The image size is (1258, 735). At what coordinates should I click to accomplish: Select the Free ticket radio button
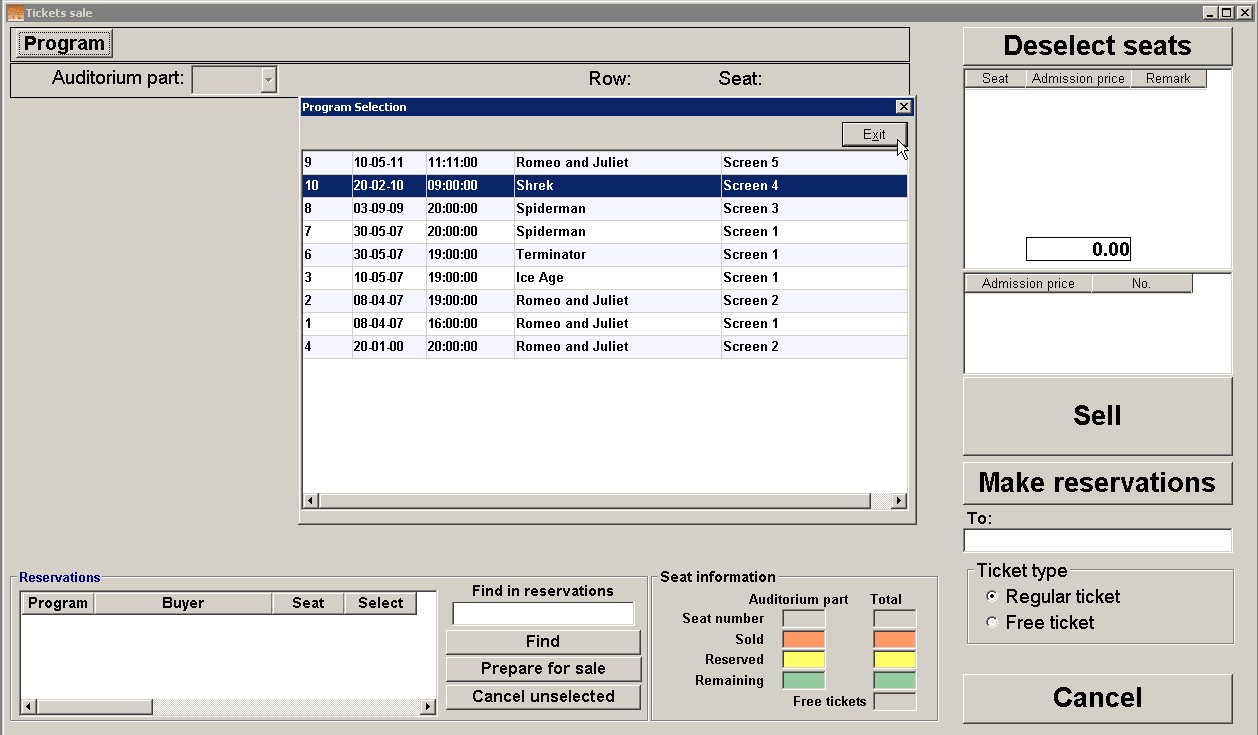(992, 622)
